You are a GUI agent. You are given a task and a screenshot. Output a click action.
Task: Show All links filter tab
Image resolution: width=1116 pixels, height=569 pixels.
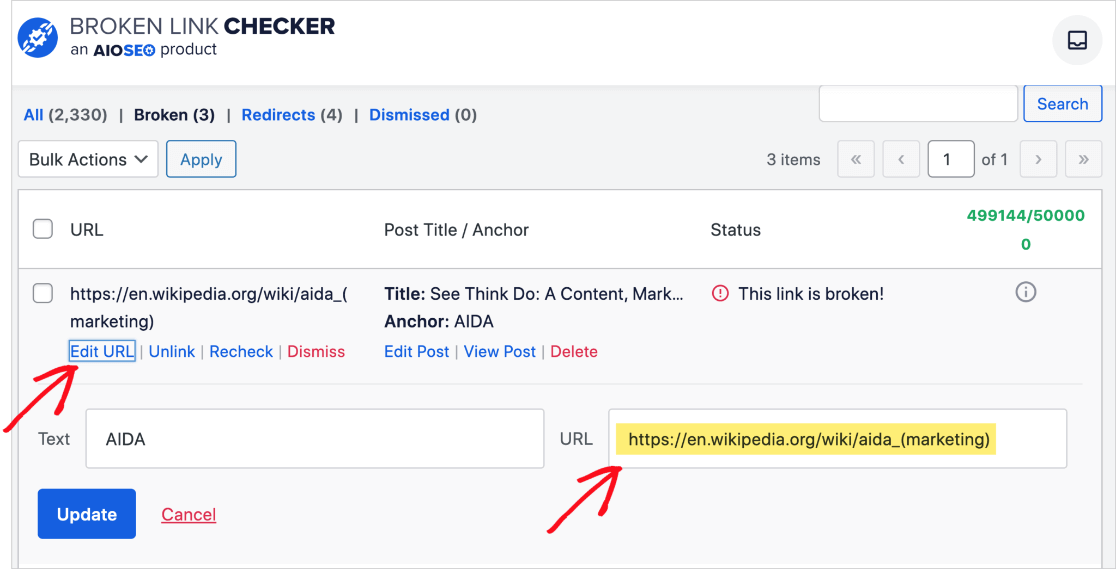click(34, 115)
